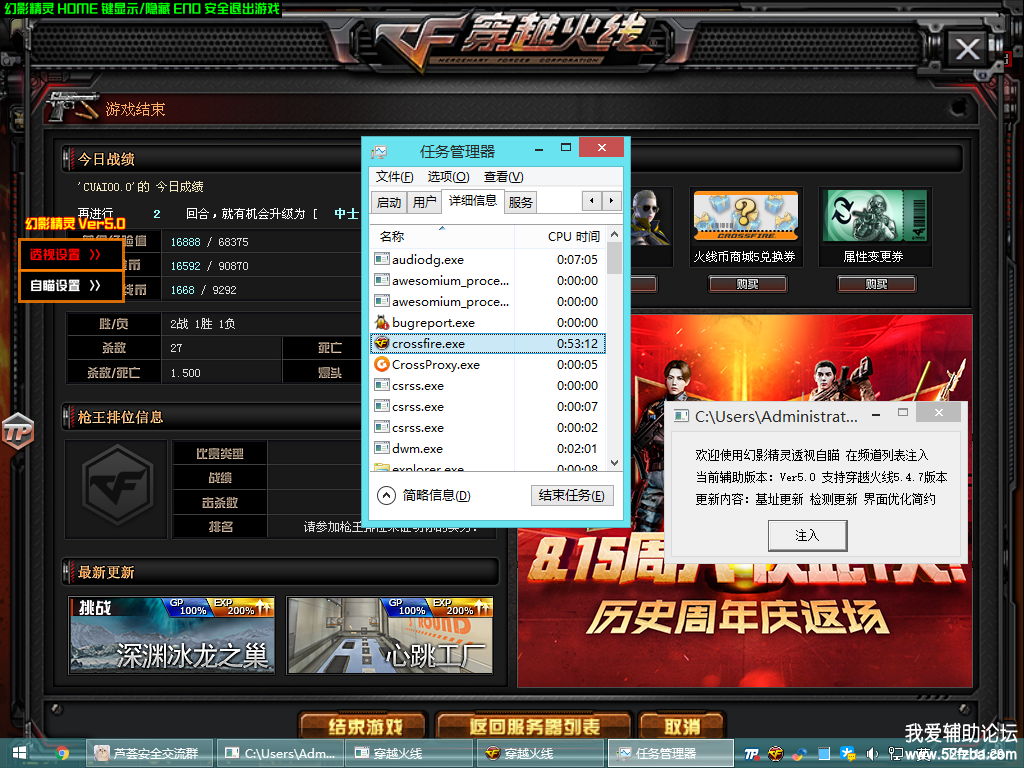Select audiodg.exe process row
This screenshot has height=768, width=1024.
click(488, 259)
